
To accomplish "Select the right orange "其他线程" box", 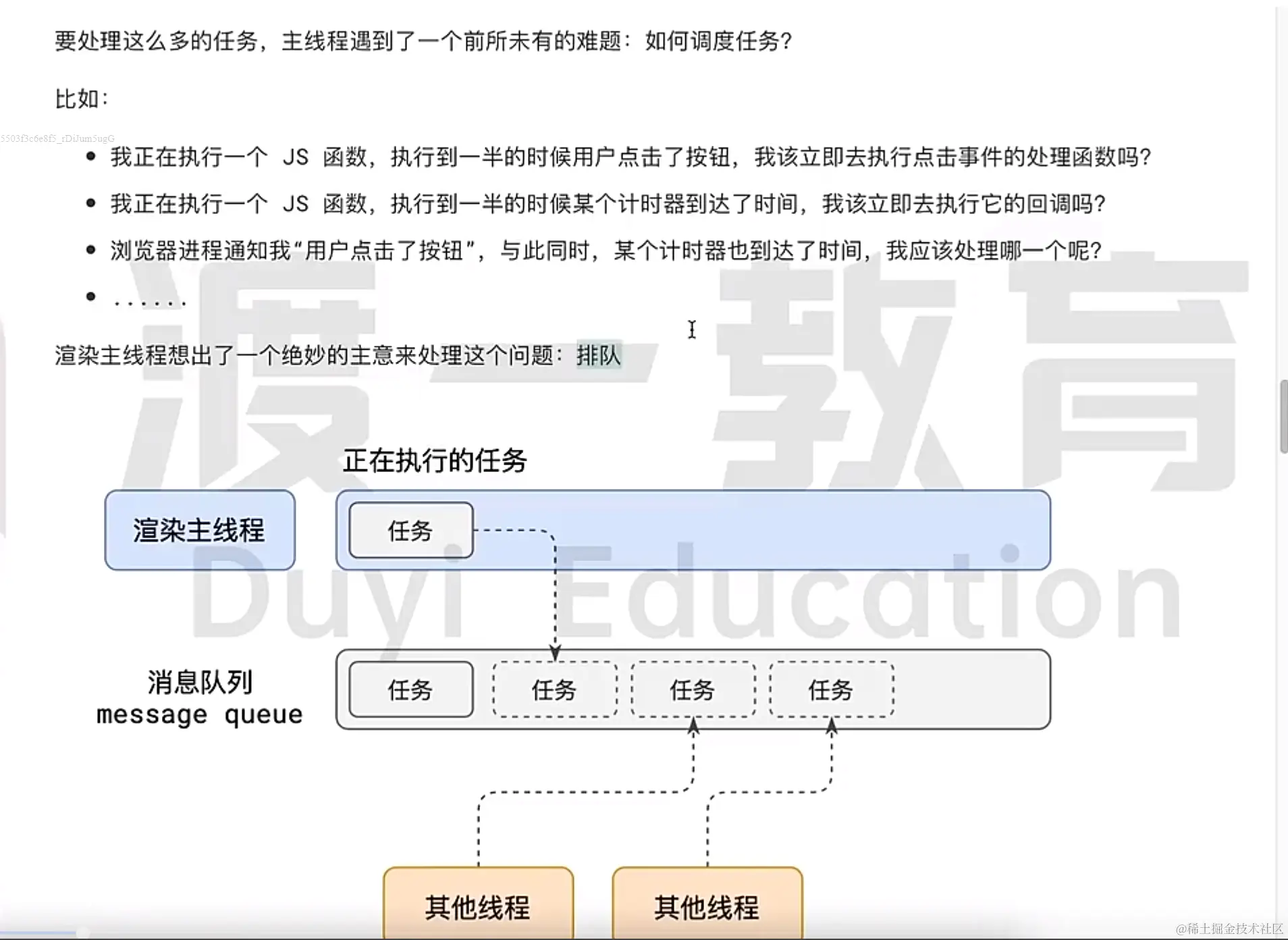I will pos(707,904).
